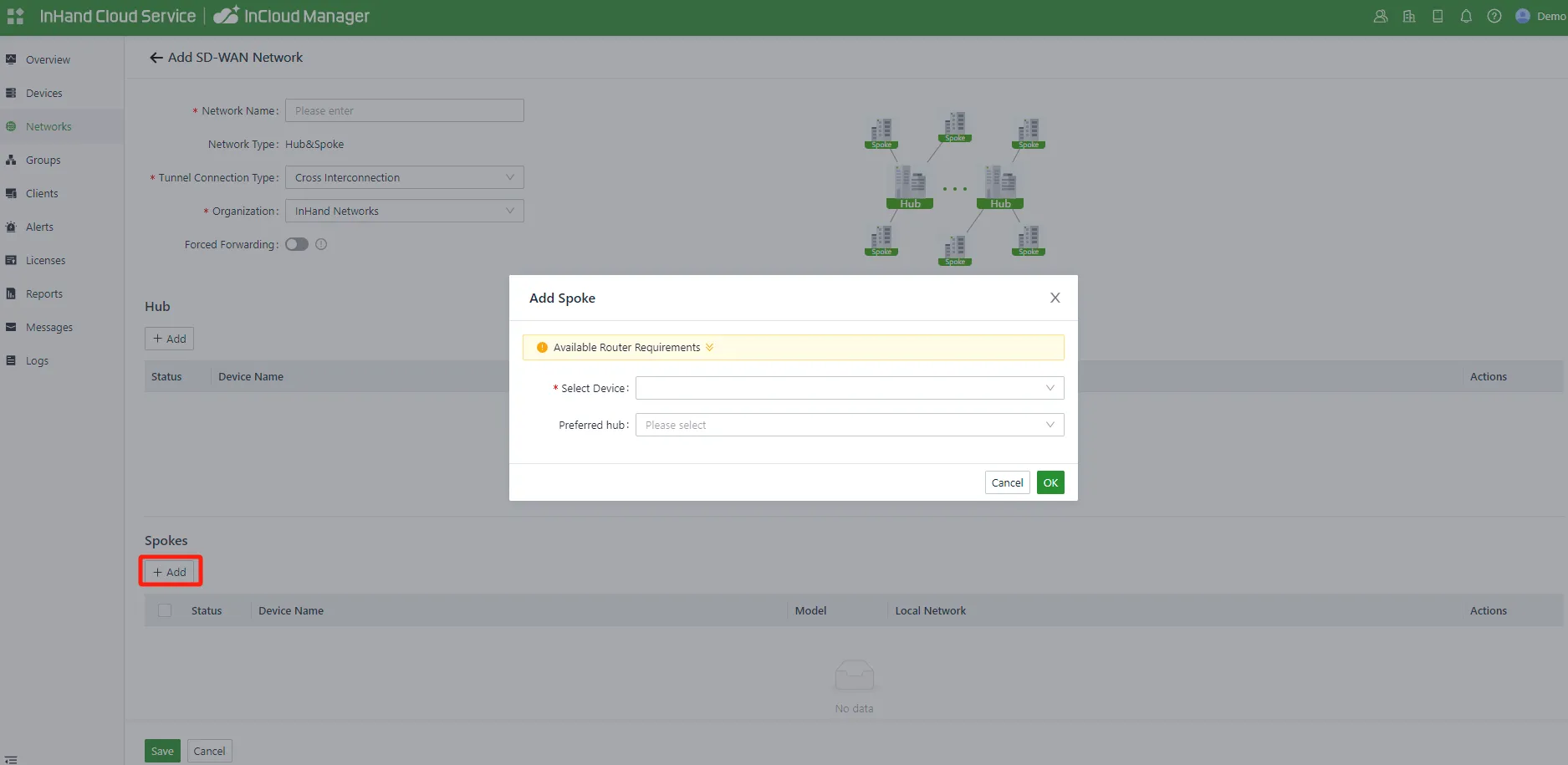Screen dimensions: 1568x765
Task: Click the Overview sidebar icon
Action: click(x=11, y=59)
